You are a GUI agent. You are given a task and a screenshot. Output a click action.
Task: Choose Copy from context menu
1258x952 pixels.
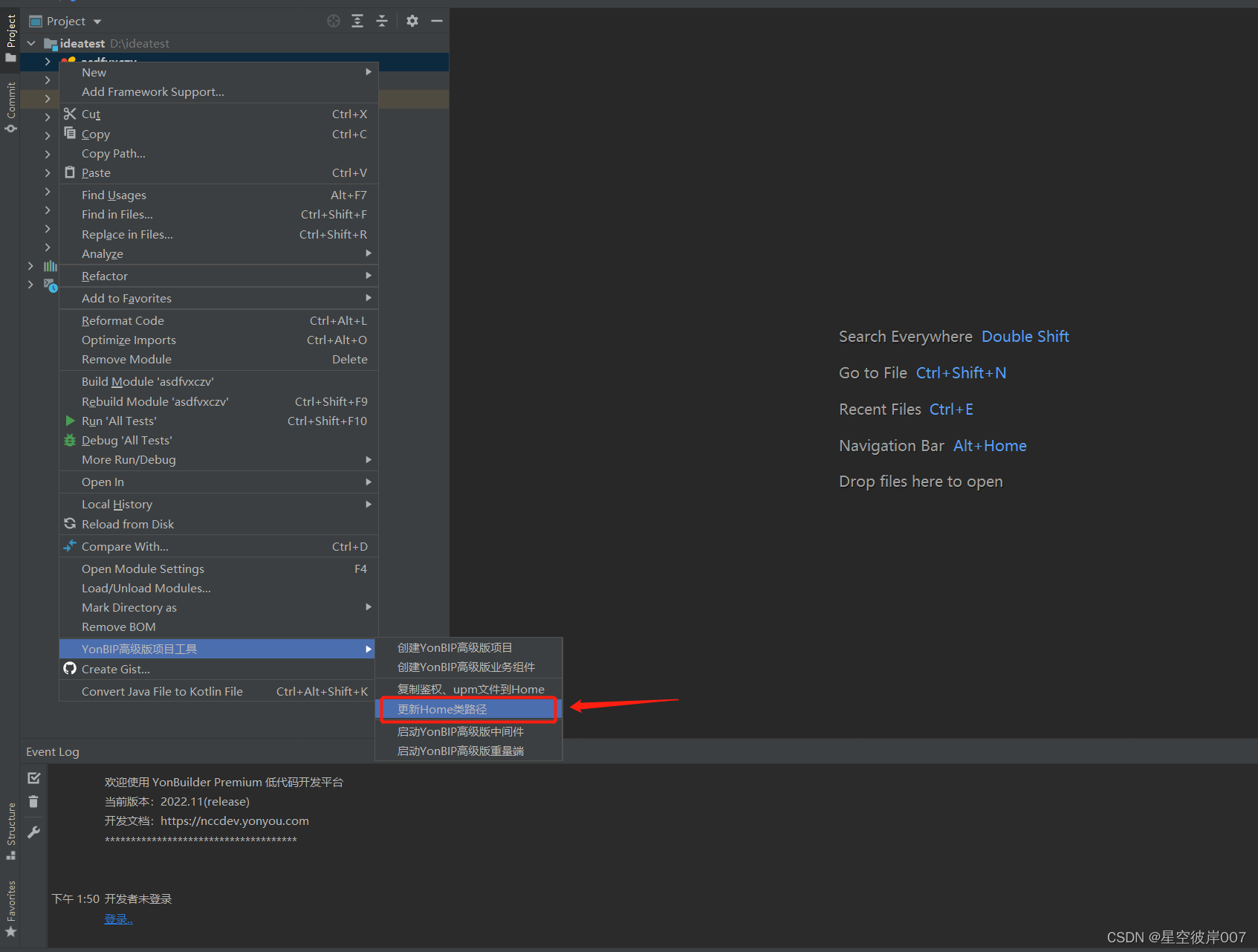pos(218,134)
